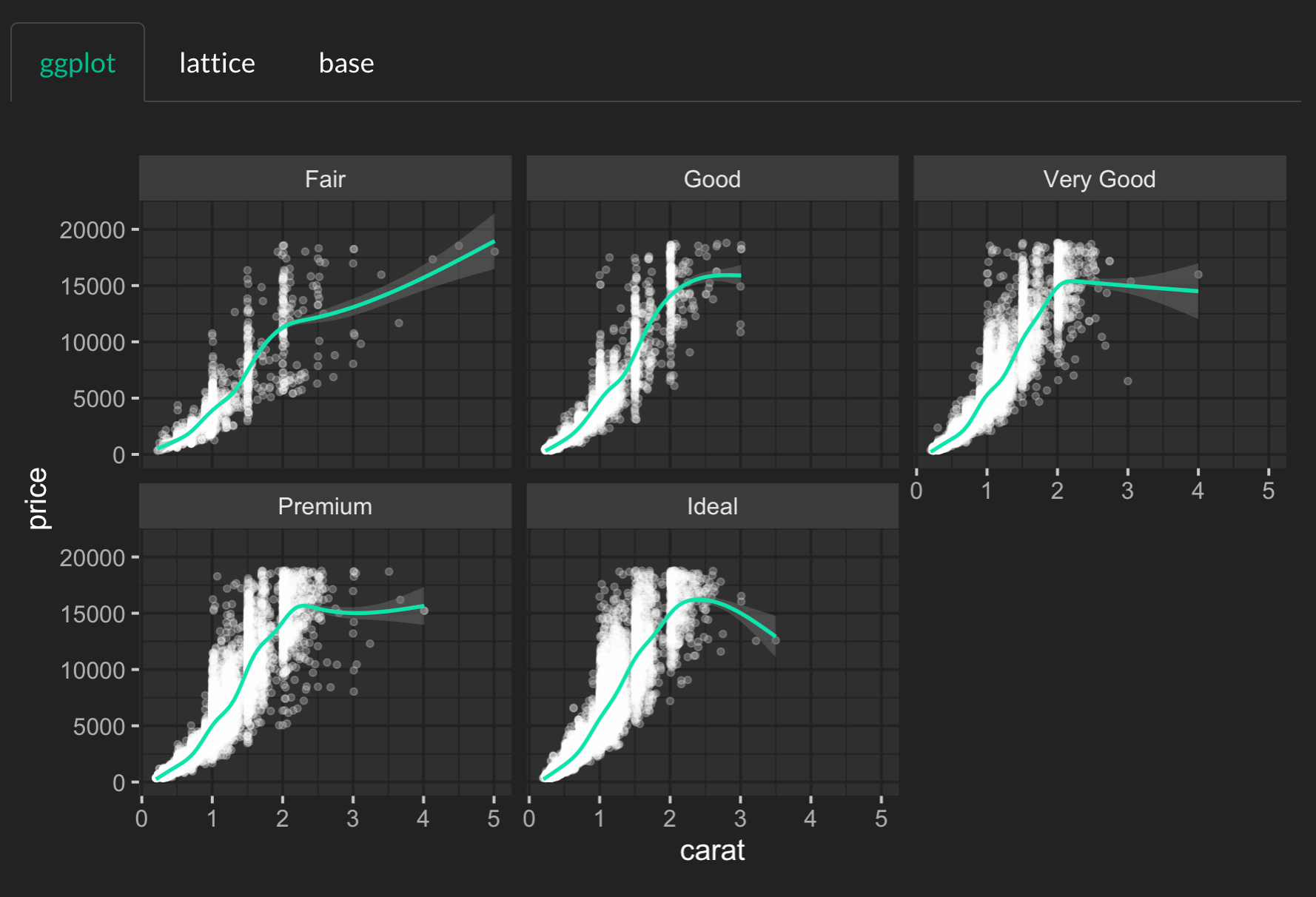Switch to the lattice tab
The image size is (1316, 897).
tap(217, 64)
